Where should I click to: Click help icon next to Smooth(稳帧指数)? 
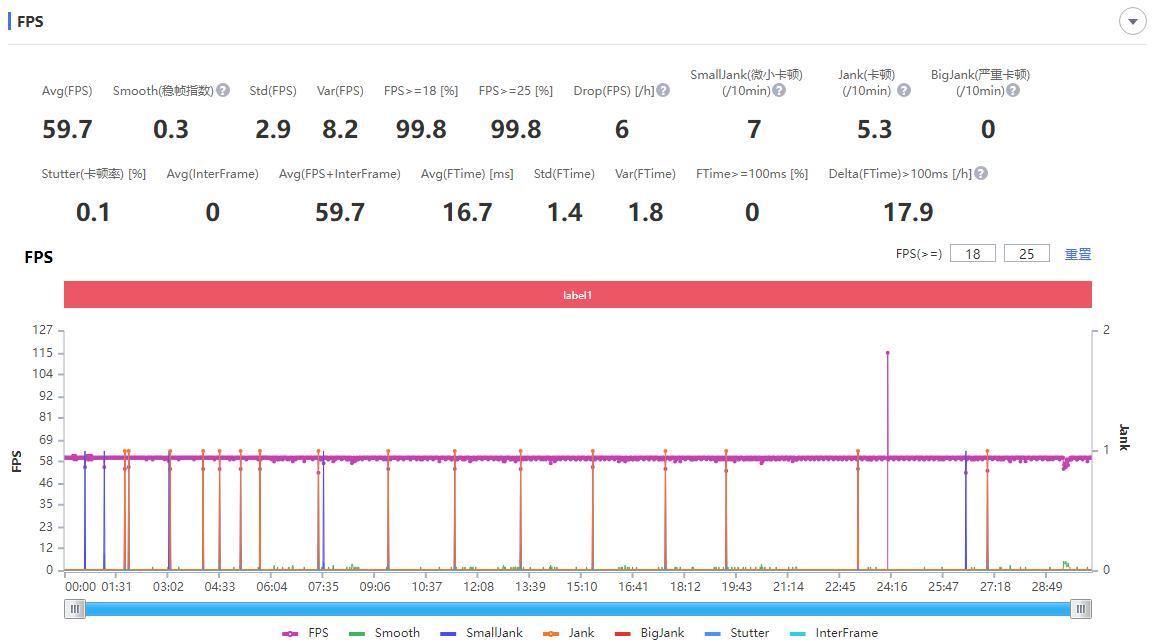coord(223,90)
